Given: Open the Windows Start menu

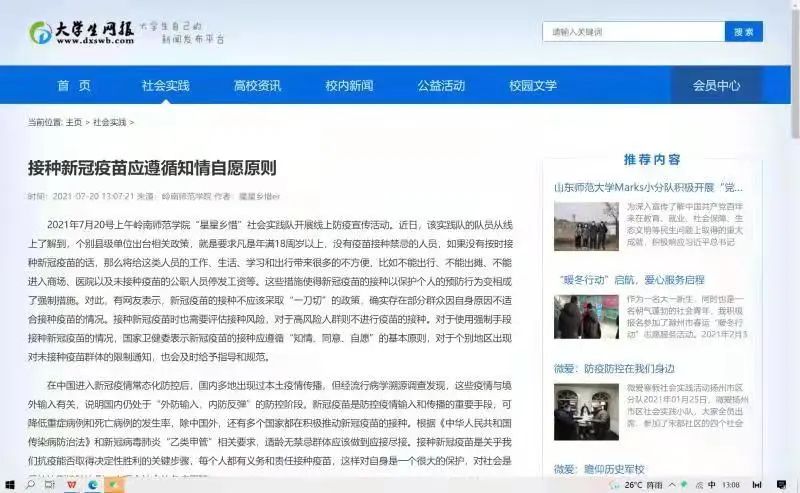Looking at the screenshot, I should (x=9, y=485).
